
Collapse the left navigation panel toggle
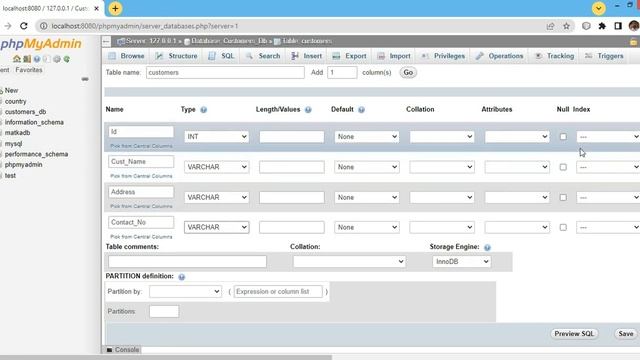[x=107, y=41]
